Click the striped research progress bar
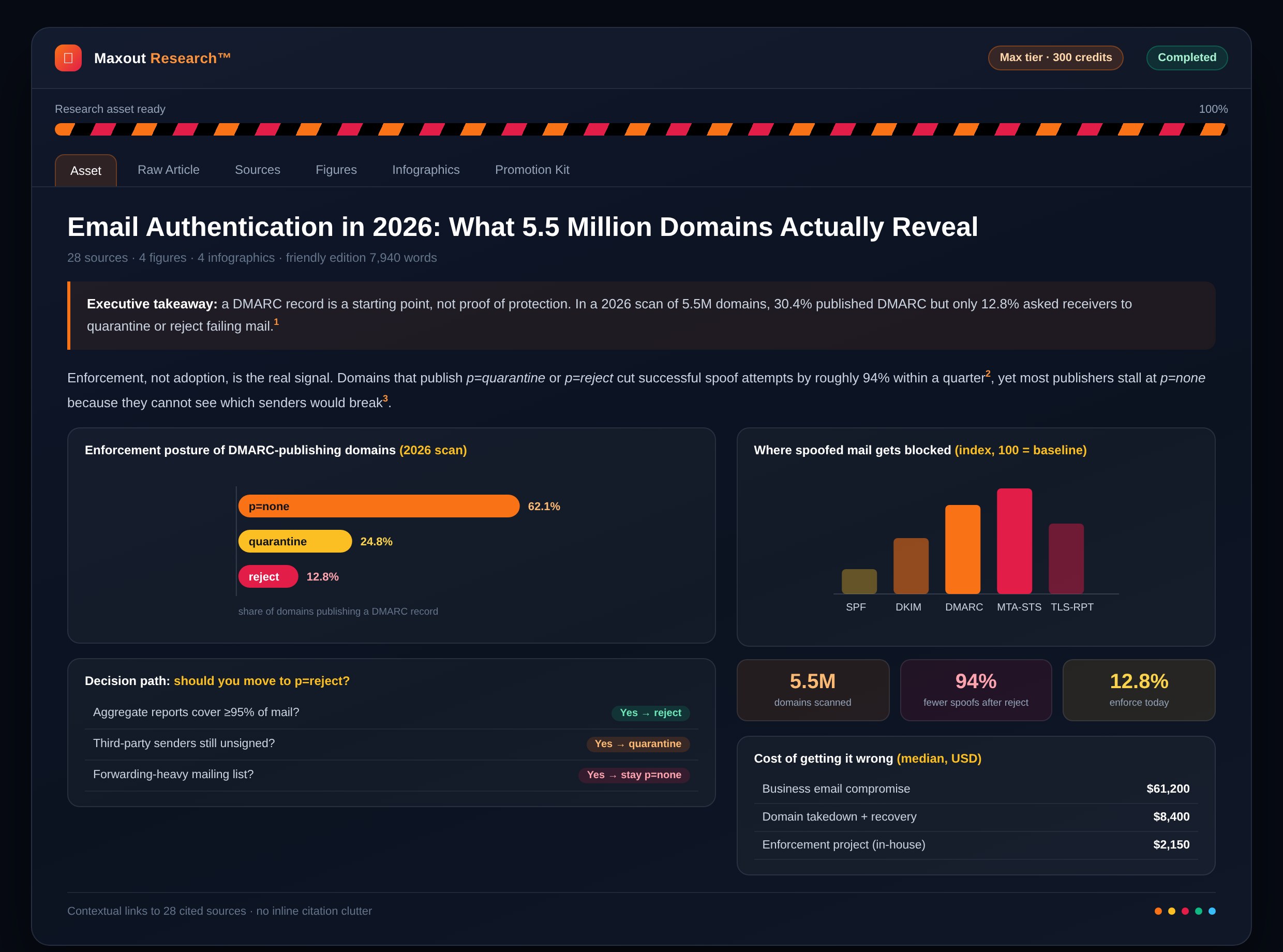The image size is (1283, 952). tap(641, 129)
